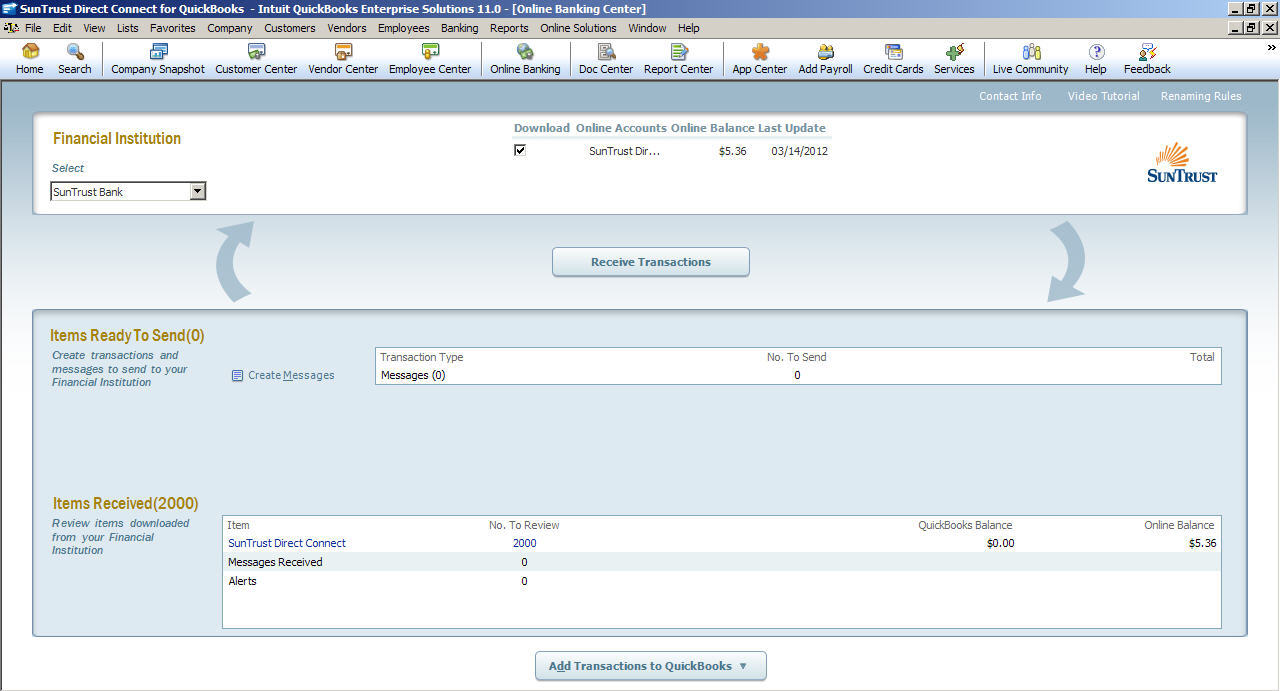Select the SunTrust Direct Connect received row
This screenshot has height=691, width=1280.
click(721, 543)
